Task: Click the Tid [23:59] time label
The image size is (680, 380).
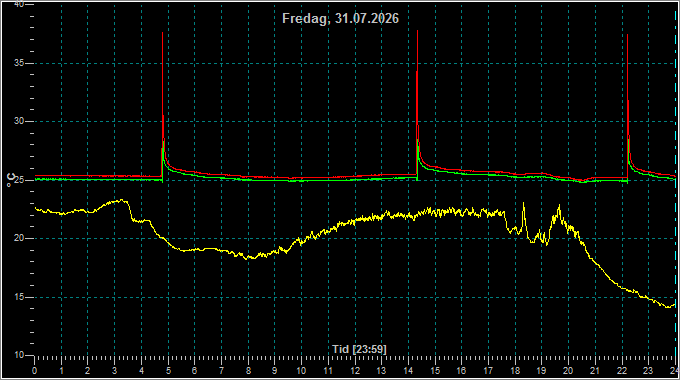Action: coord(359,349)
